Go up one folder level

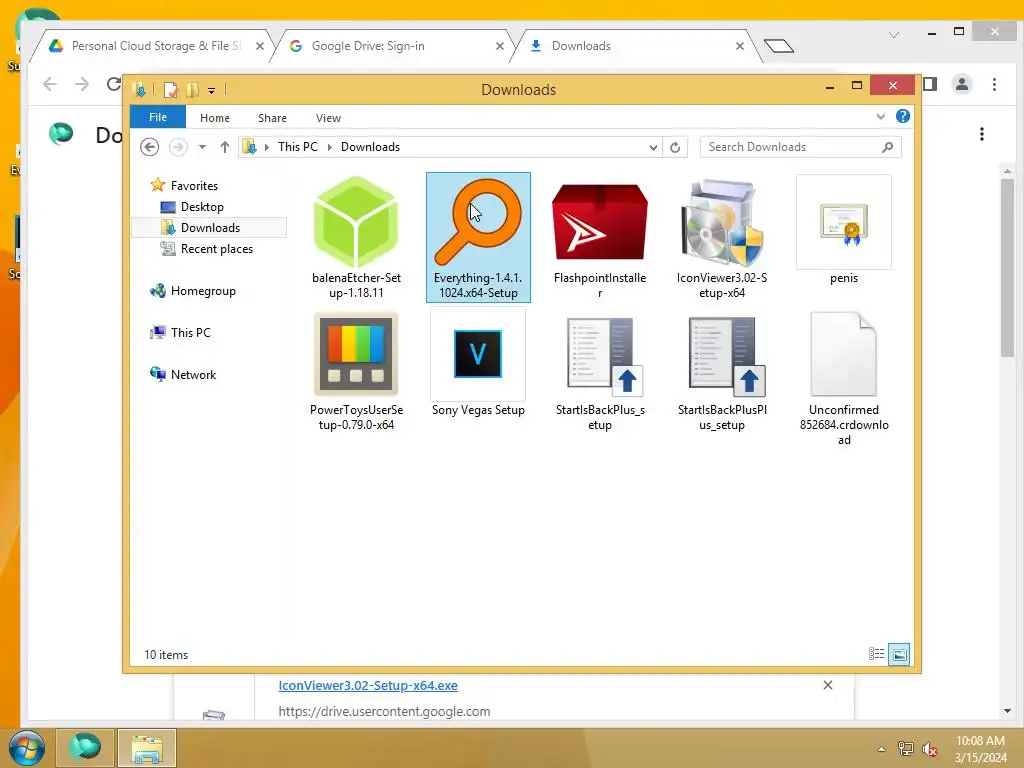click(x=225, y=147)
